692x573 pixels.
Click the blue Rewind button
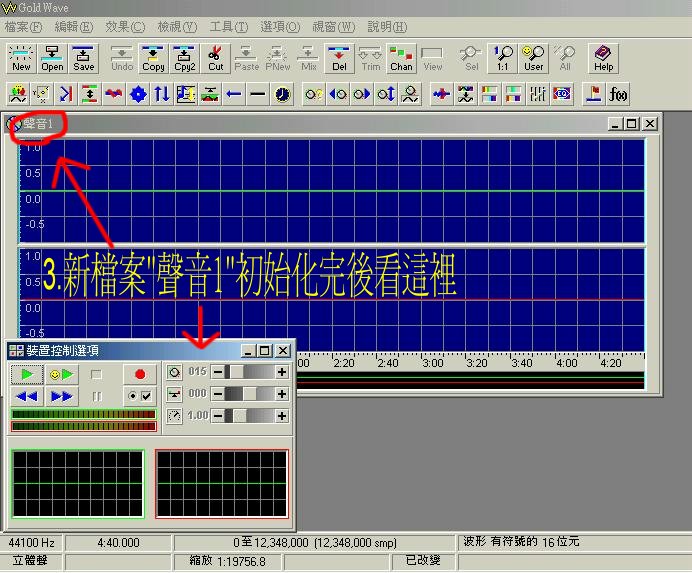coord(27,396)
